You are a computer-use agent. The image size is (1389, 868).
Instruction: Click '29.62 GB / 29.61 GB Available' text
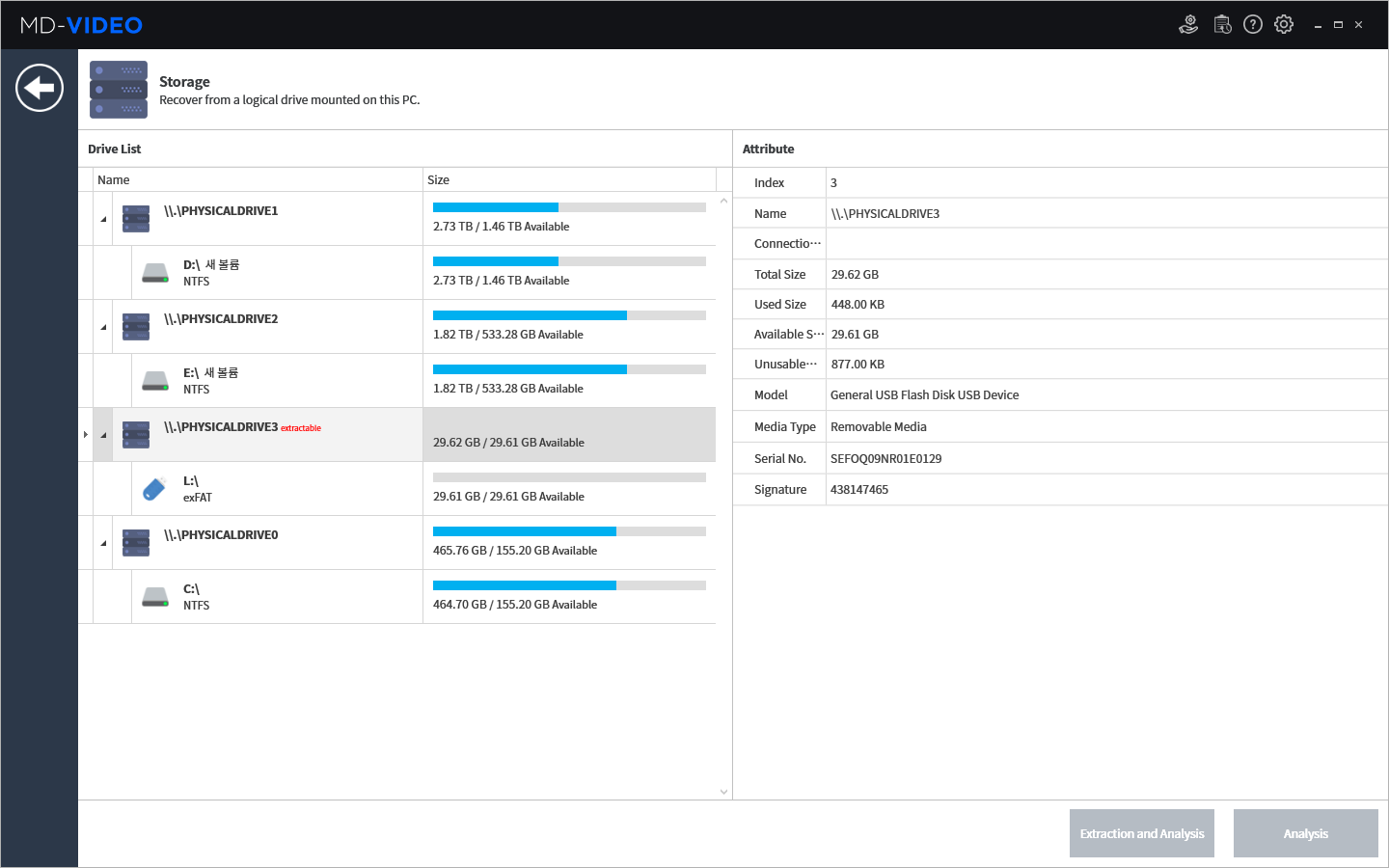(x=508, y=443)
